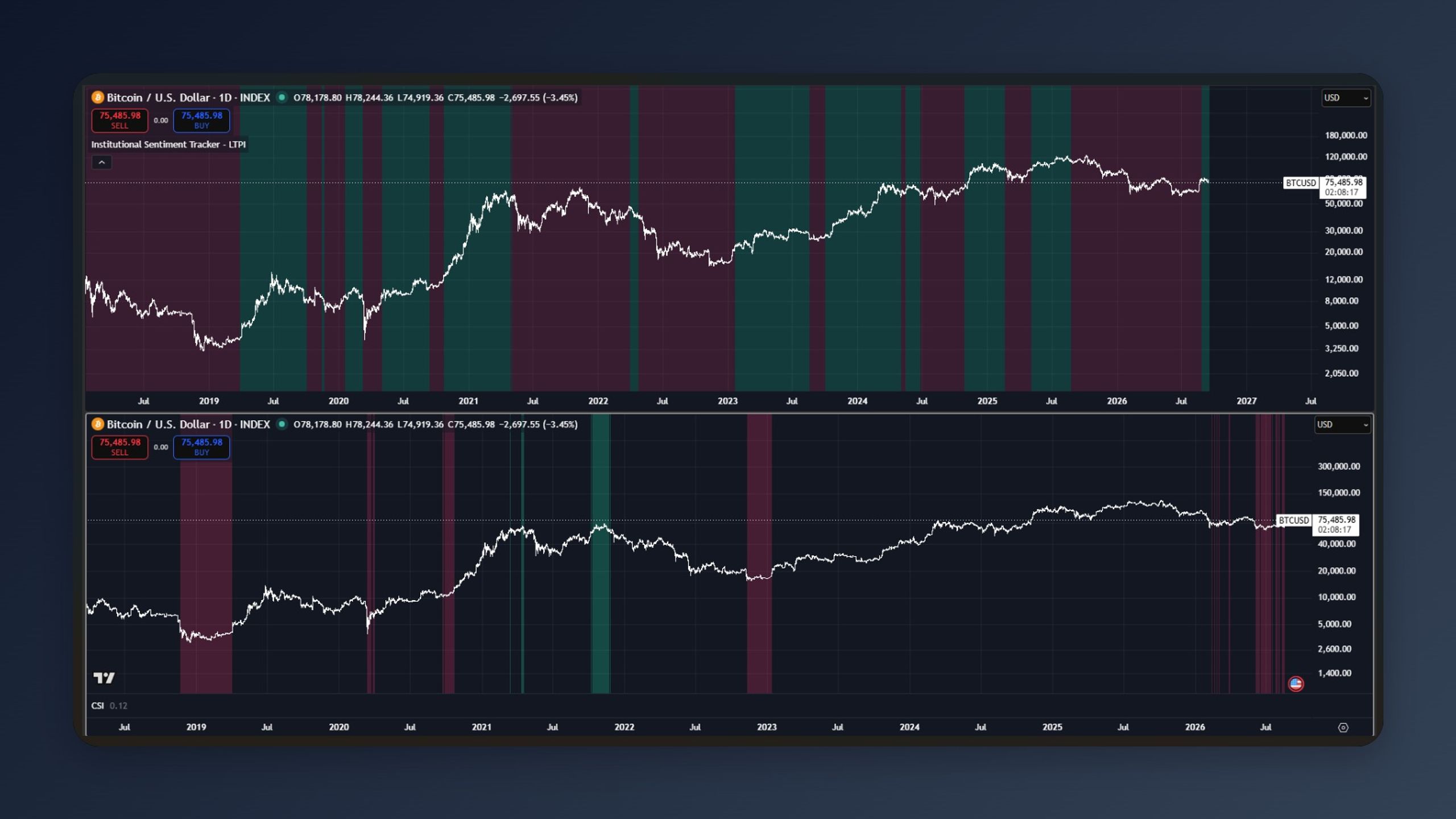The height and width of the screenshot is (819, 1456).
Task: Collapse the upper chart indicator legend chevron
Action: (102, 163)
